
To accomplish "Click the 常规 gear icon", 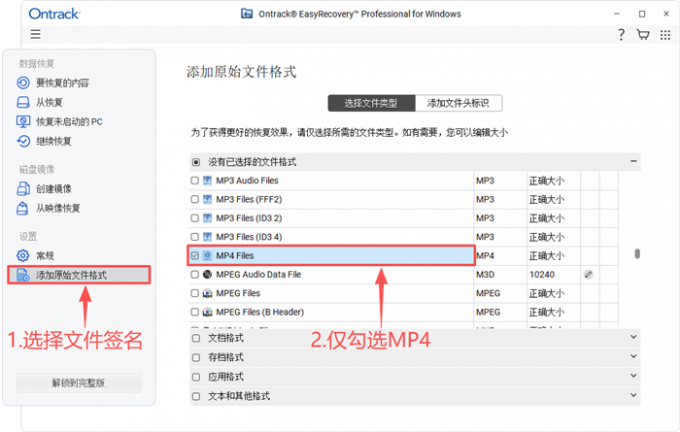I will tap(23, 255).
